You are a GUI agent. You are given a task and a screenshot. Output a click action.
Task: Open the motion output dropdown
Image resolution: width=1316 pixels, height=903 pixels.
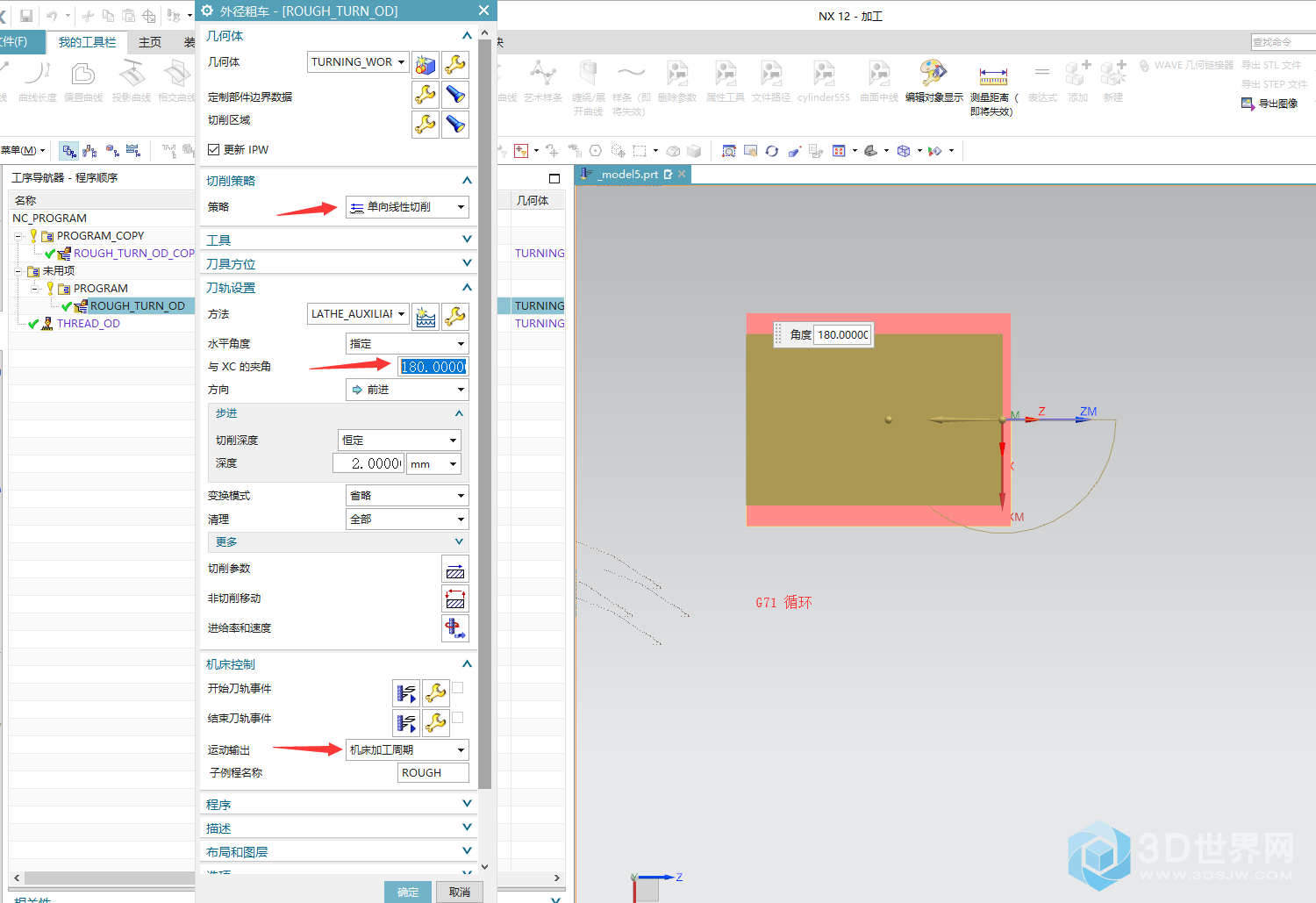pyautogui.click(x=407, y=750)
